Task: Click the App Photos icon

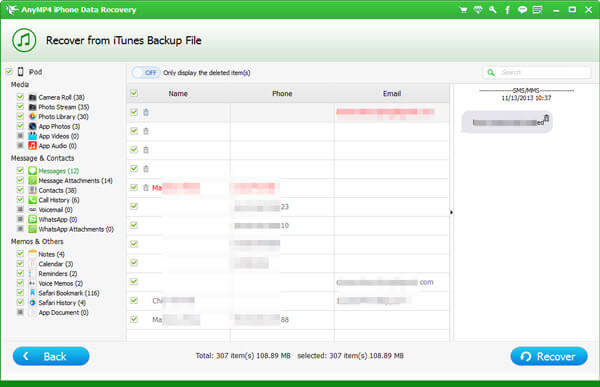Action: (x=33, y=126)
